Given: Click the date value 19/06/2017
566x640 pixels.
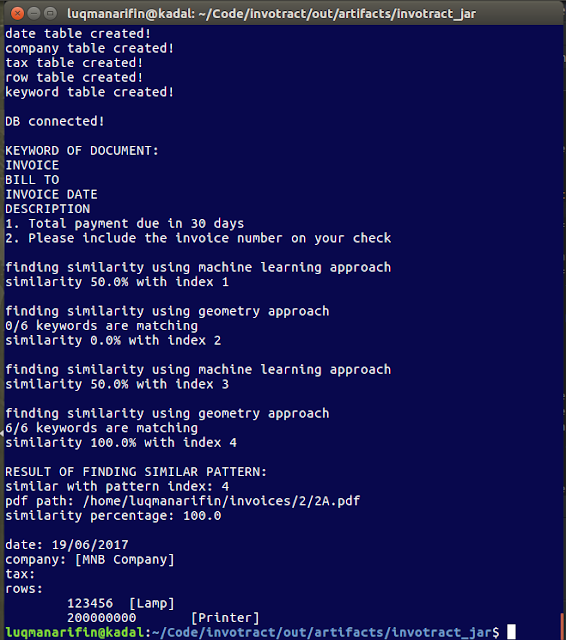Looking at the screenshot, I should (x=90, y=545).
